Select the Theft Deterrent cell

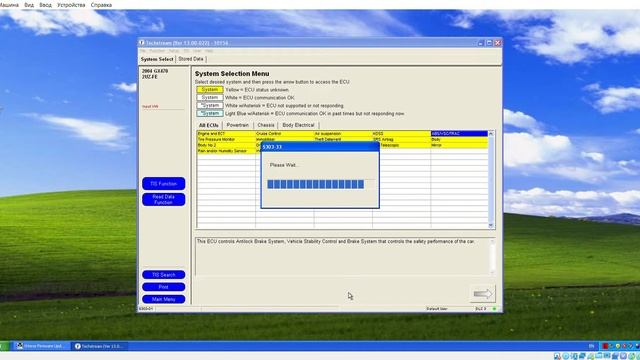[x=343, y=139]
